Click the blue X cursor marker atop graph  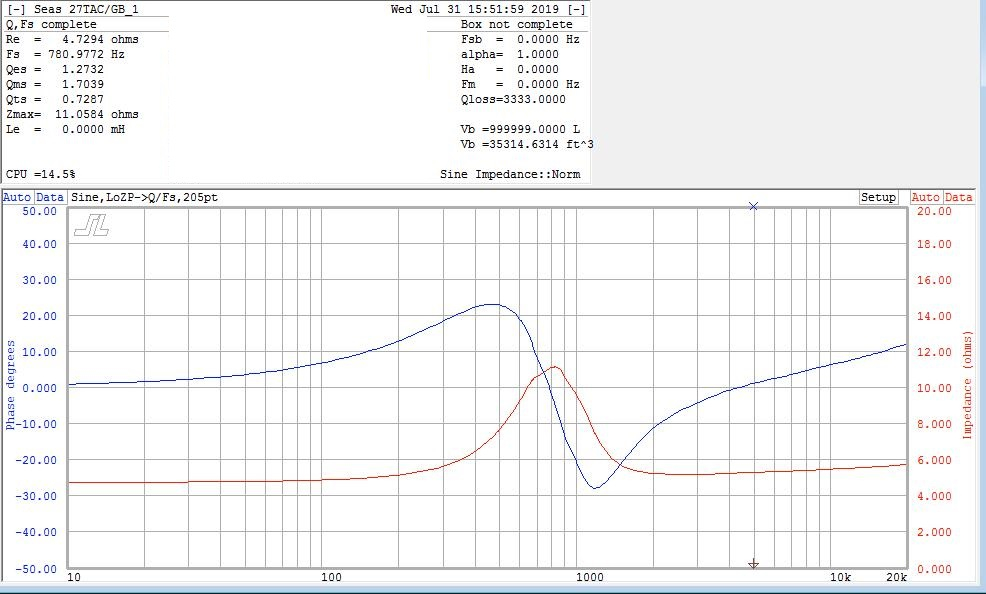point(754,206)
